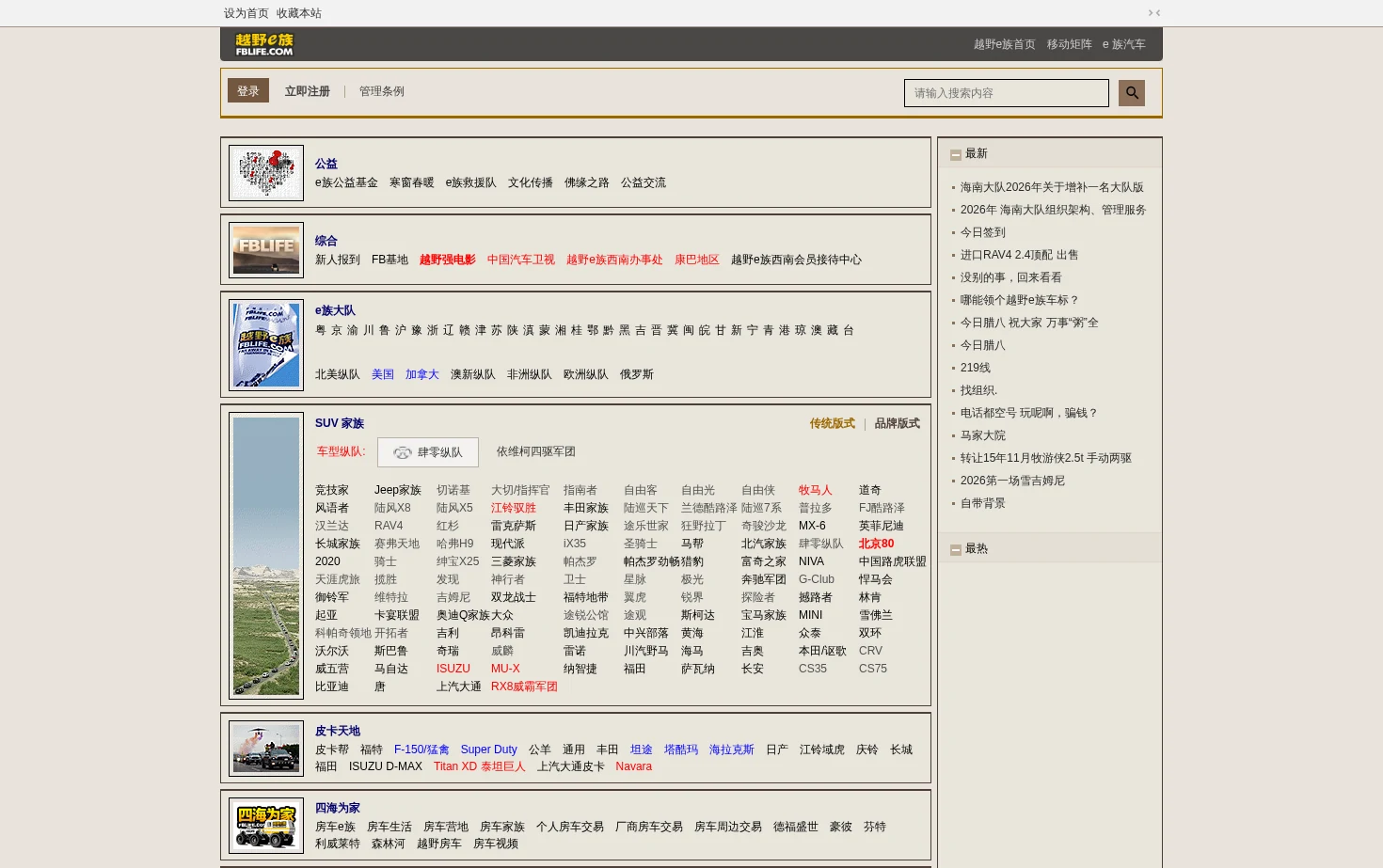The height and width of the screenshot is (868, 1383).
Task: Open 中国汽车卫视 link
Action: click(521, 260)
